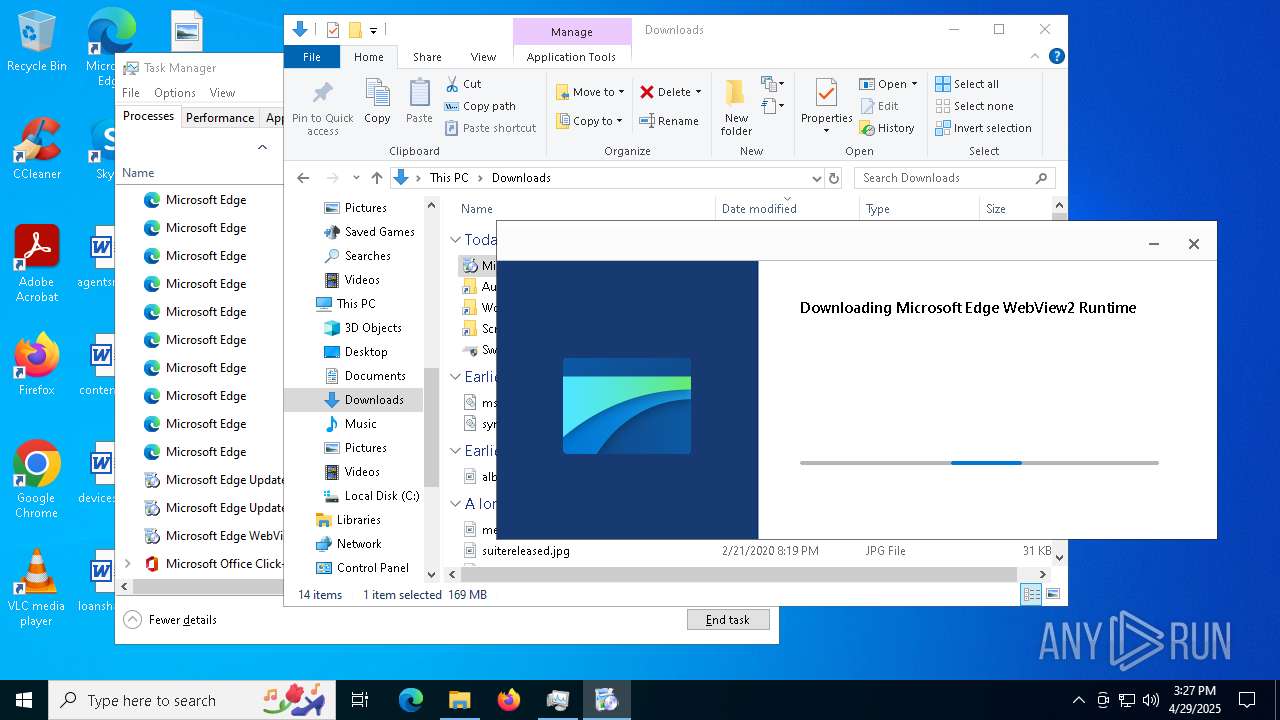Click the Paste ribbon icon
The height and width of the screenshot is (720, 1280).
click(419, 101)
